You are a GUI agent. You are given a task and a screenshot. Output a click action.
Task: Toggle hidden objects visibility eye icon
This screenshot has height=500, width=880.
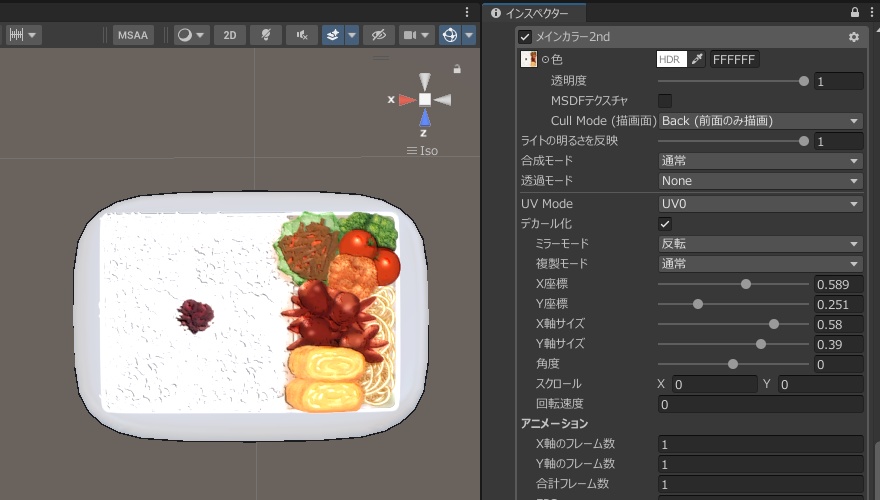379,35
